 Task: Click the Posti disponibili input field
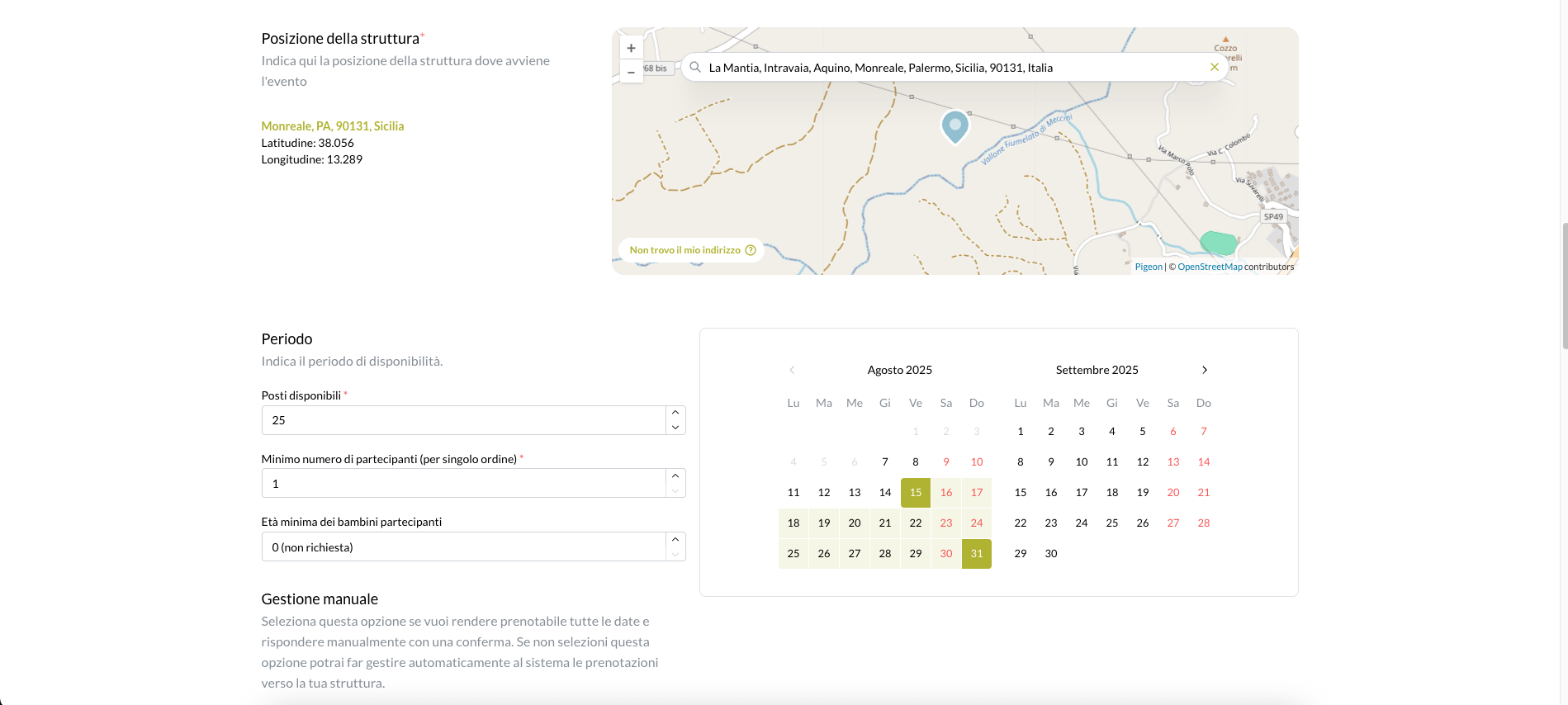click(462, 420)
